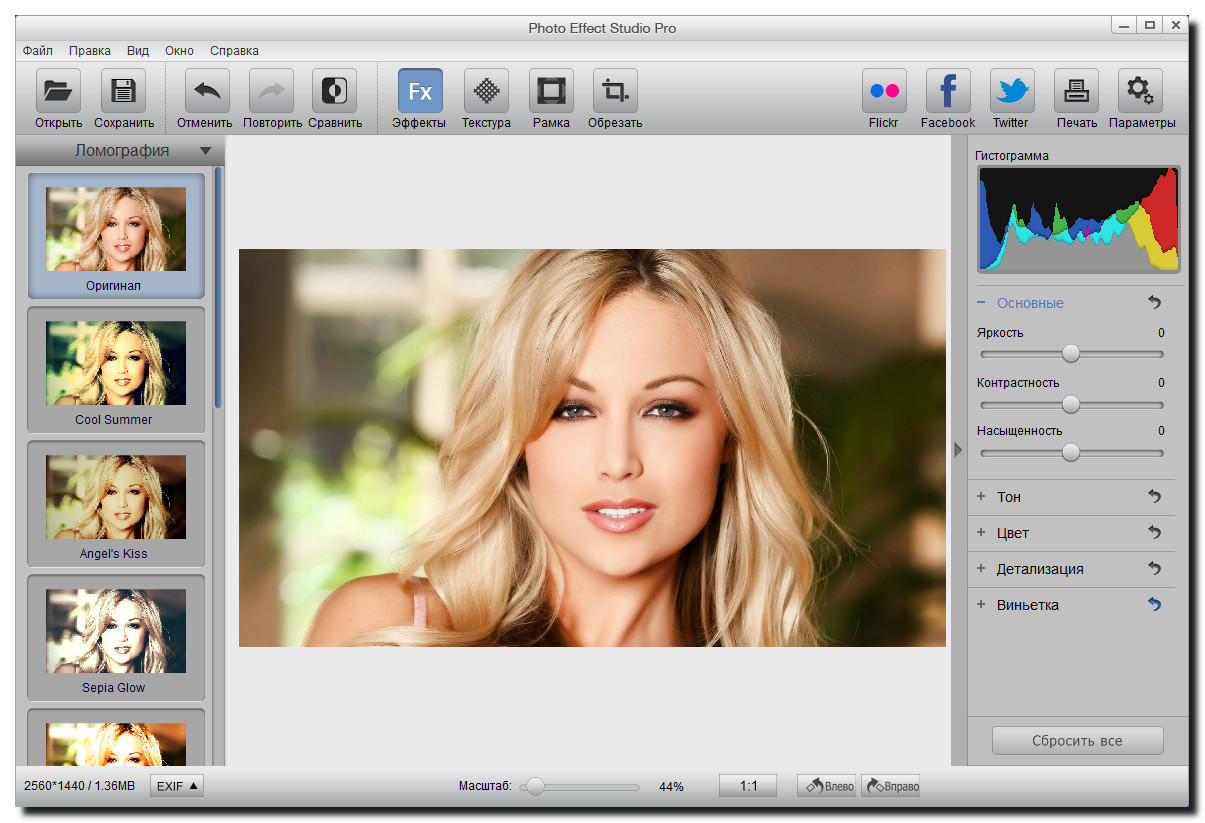Compare with original via Сравнить
This screenshot has width=1205, height=823.
click(x=335, y=91)
